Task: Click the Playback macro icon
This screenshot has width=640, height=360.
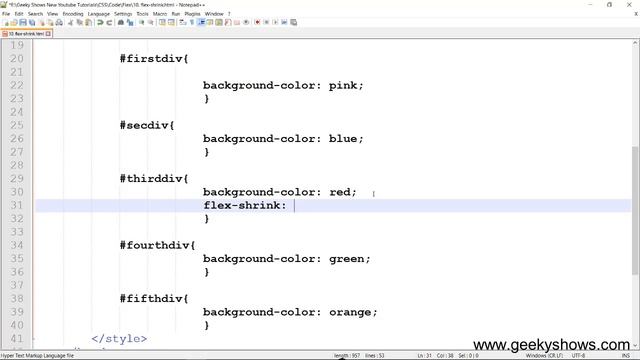Action: pos(275,22)
